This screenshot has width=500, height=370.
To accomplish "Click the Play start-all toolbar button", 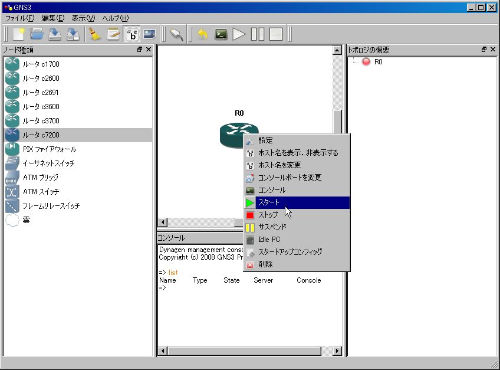I will (x=239, y=34).
